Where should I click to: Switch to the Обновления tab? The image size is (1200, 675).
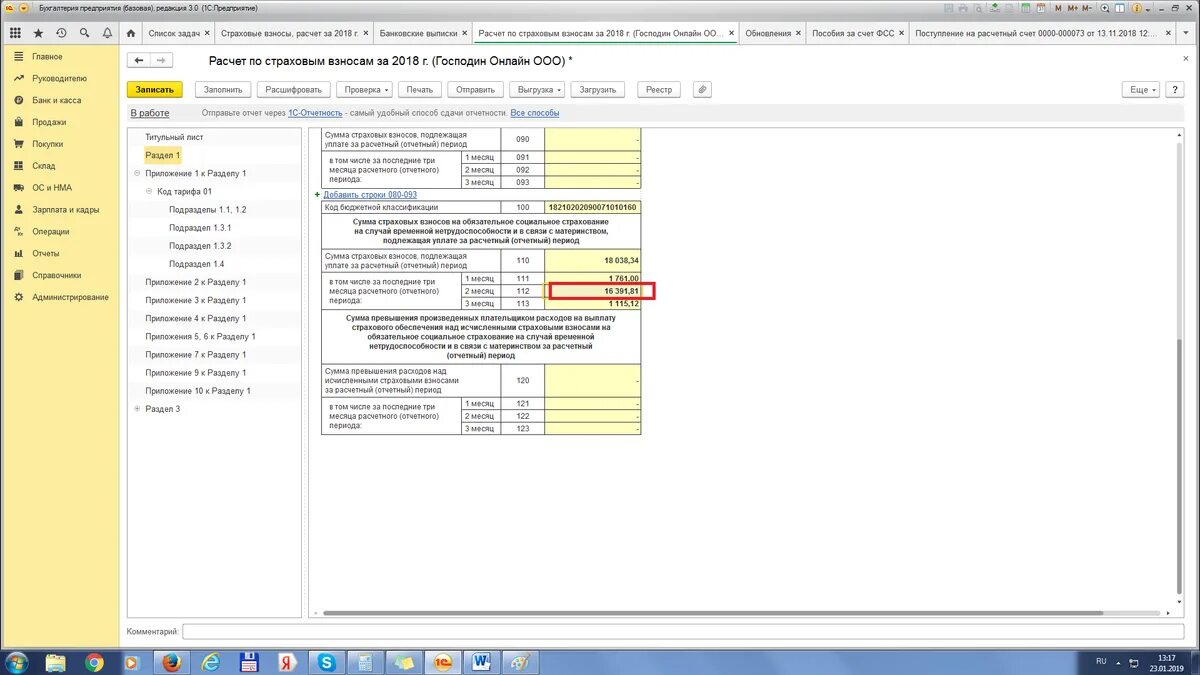pyautogui.click(x=768, y=33)
